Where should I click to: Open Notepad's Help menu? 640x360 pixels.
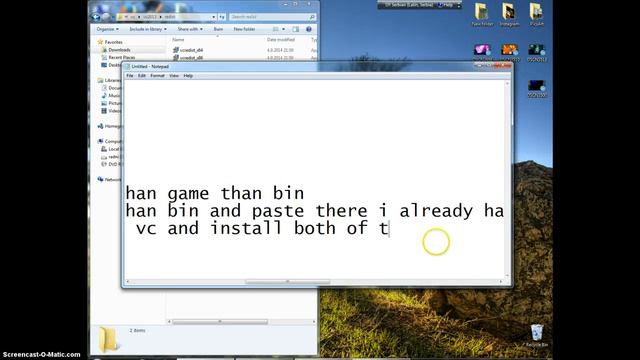pyautogui.click(x=188, y=76)
